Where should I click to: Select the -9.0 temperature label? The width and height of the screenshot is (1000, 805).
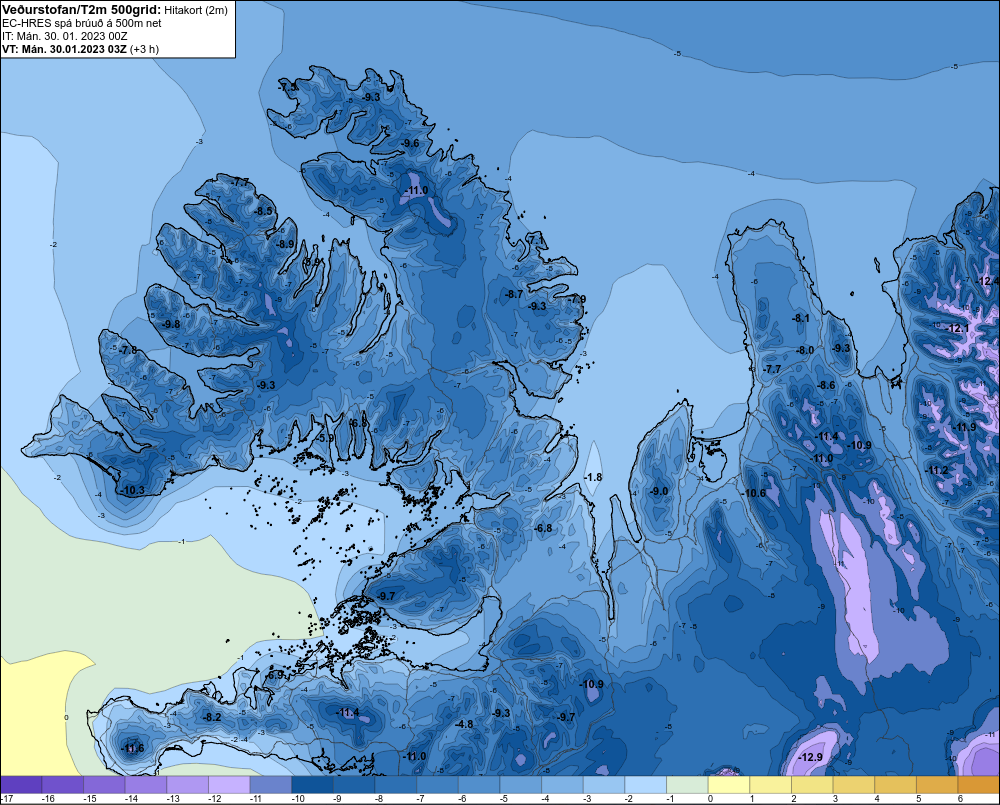(659, 491)
